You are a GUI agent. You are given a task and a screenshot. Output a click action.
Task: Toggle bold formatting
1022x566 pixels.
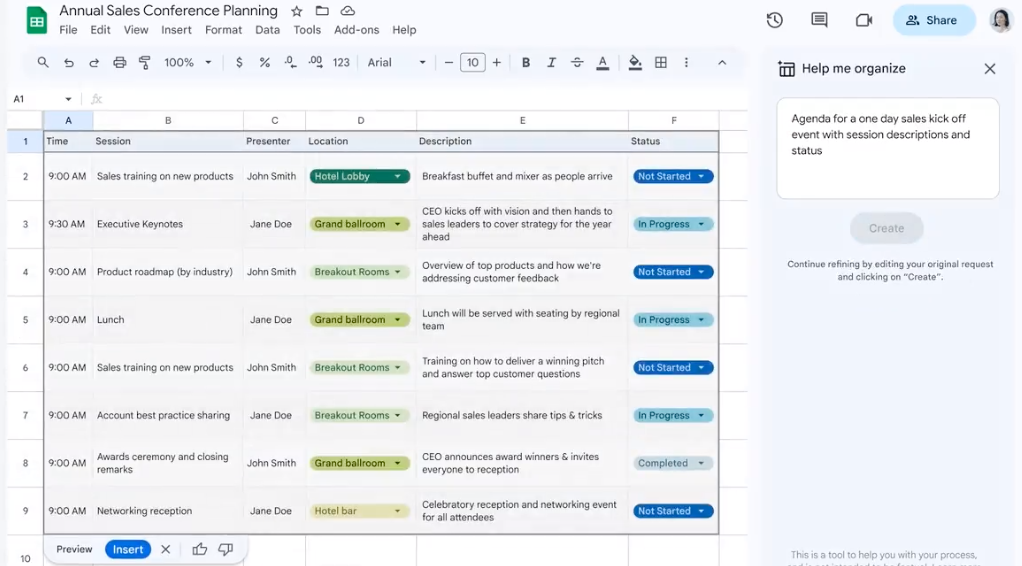click(x=526, y=62)
